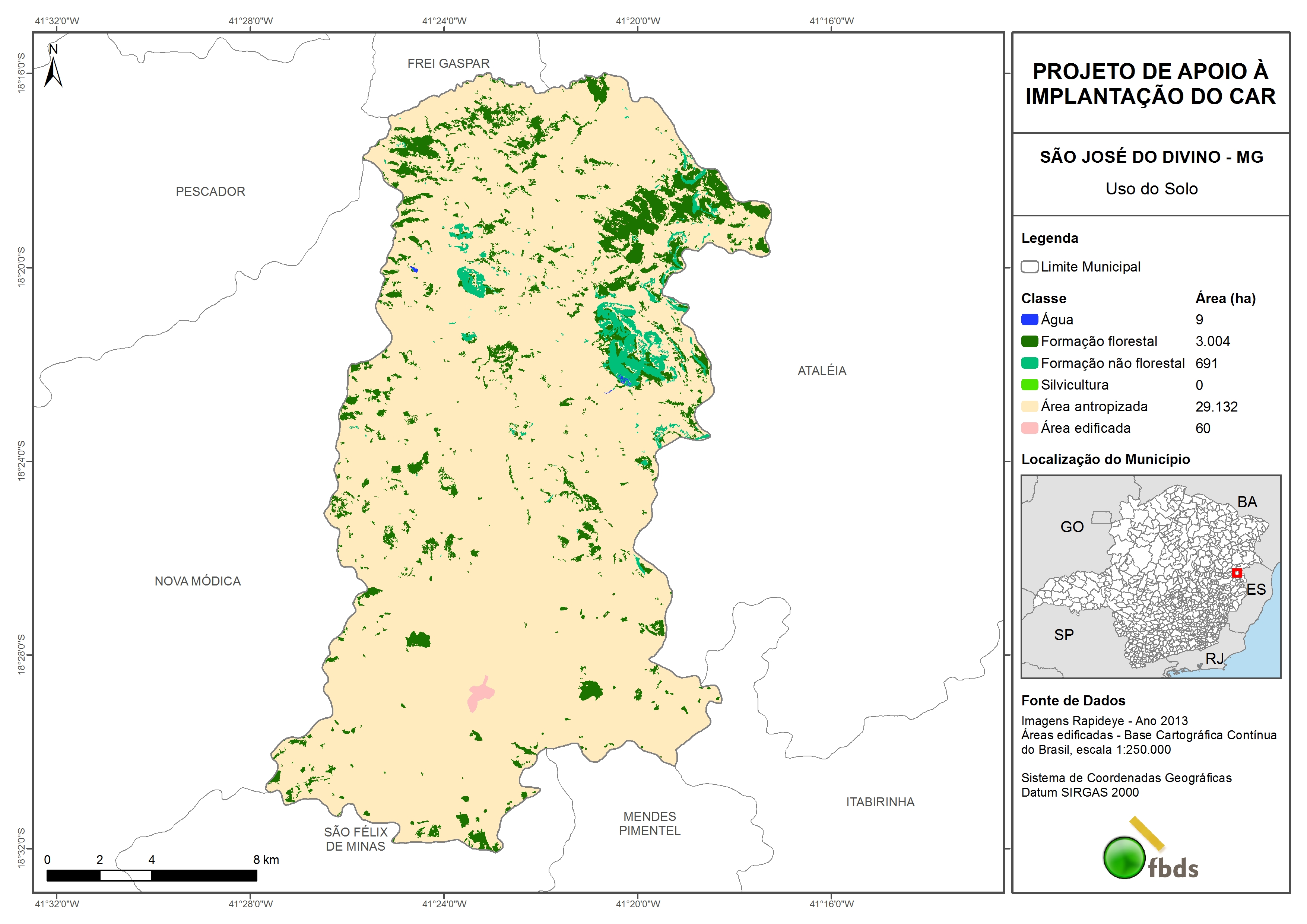Image resolution: width=1307 pixels, height=924 pixels.
Task: Click the Formação florestal dark green swatch
Action: pyautogui.click(x=1029, y=342)
